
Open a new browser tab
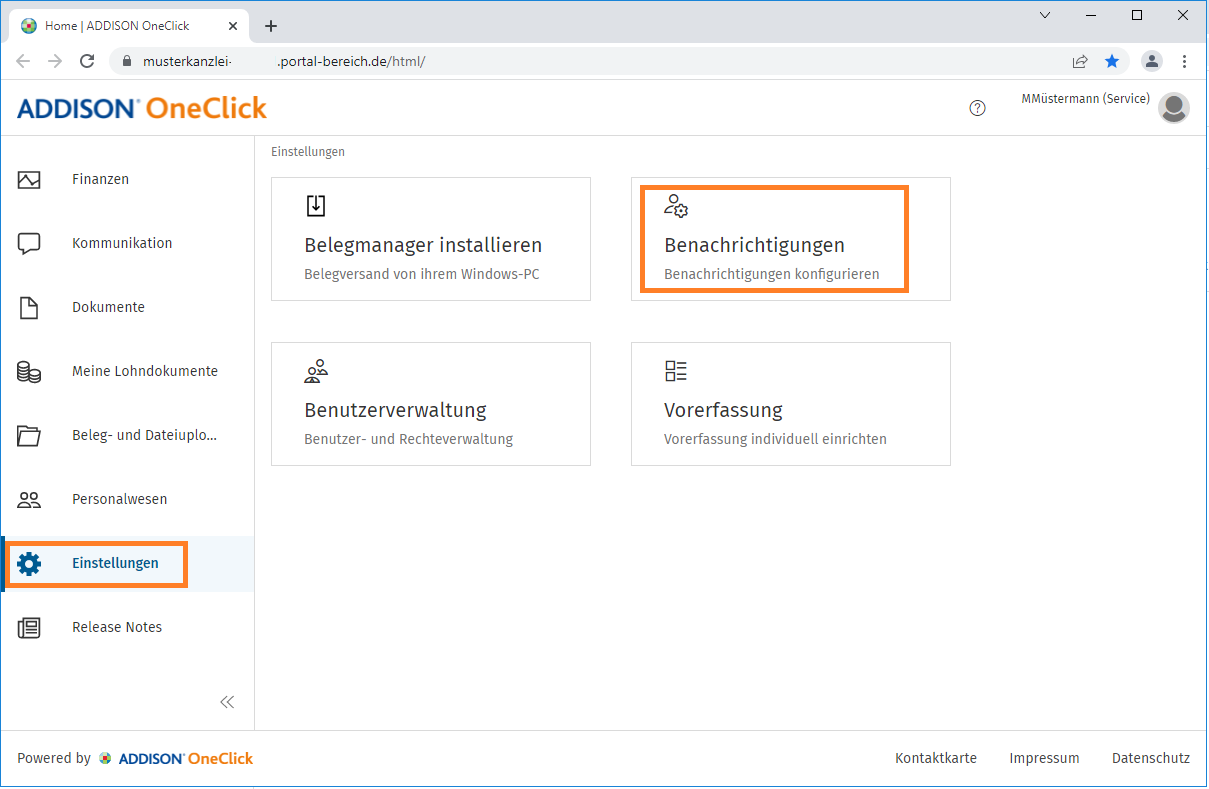coord(271,26)
